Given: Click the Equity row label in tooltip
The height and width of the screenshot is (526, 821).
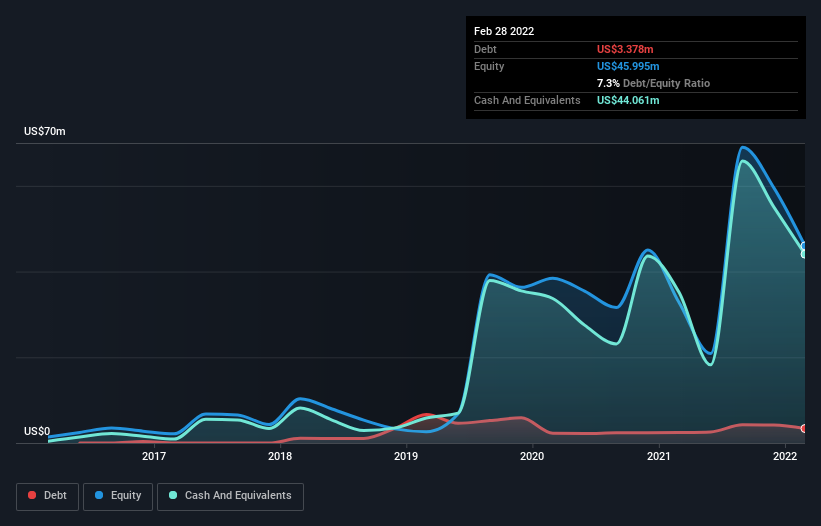Looking at the screenshot, I should [489, 66].
